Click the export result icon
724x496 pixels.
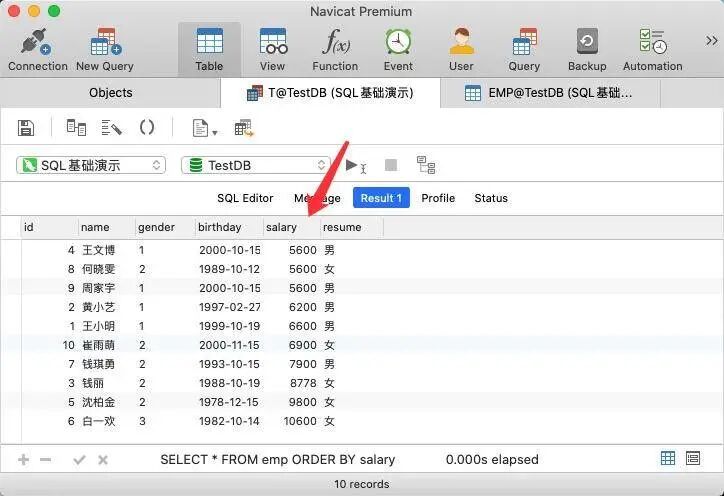(x=244, y=128)
